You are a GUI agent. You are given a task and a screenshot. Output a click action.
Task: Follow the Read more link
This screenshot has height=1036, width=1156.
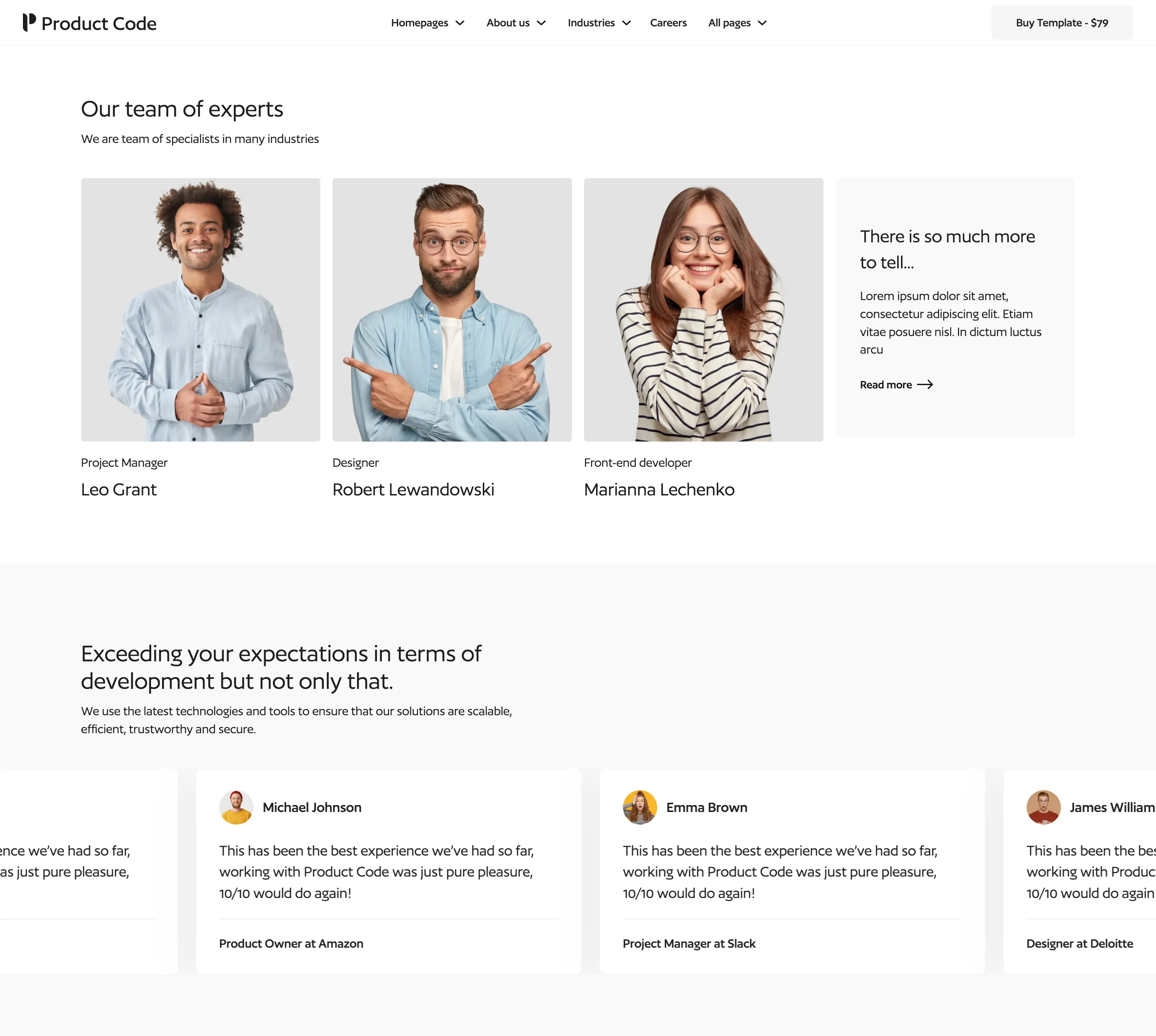(x=896, y=385)
